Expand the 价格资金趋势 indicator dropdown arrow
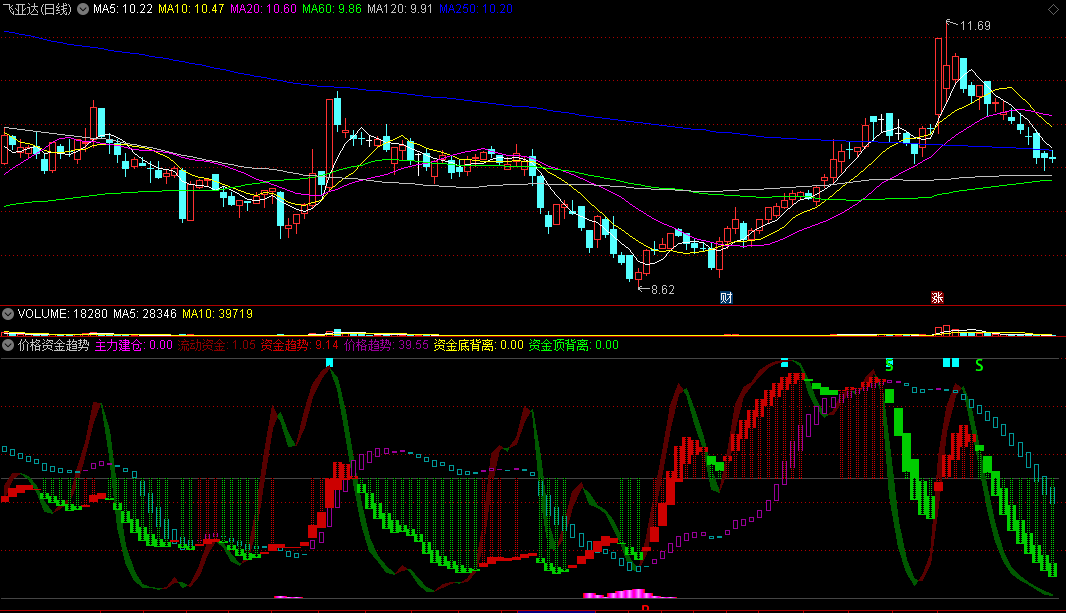The height and width of the screenshot is (613, 1066). [8, 345]
